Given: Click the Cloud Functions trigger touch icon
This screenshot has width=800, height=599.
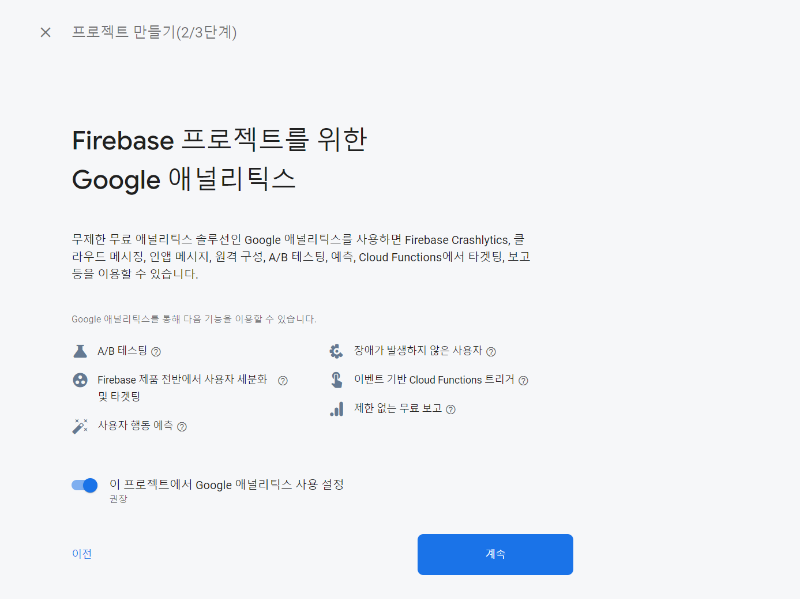Looking at the screenshot, I should click(x=336, y=380).
